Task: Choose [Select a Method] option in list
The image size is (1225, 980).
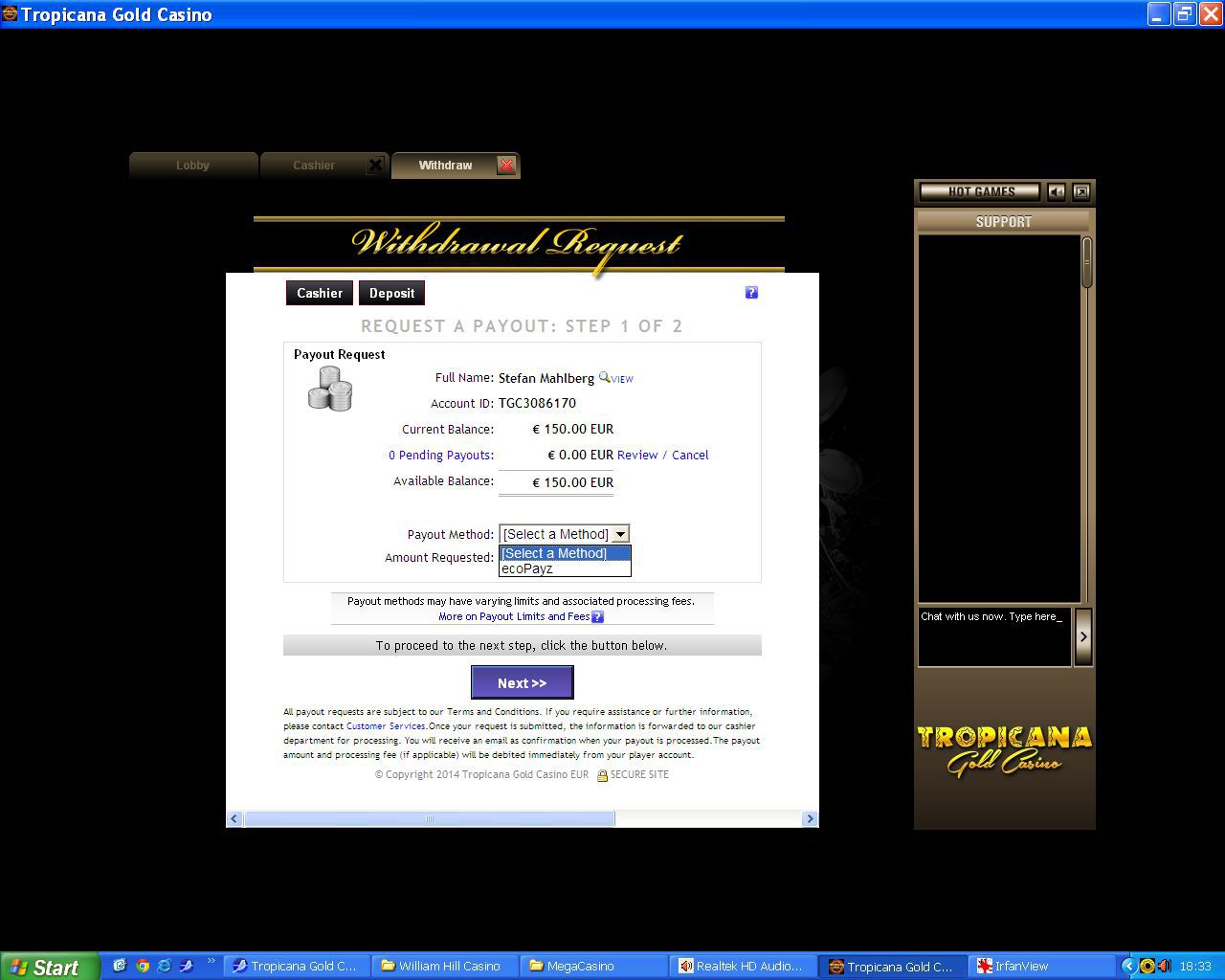Action: 565,553
